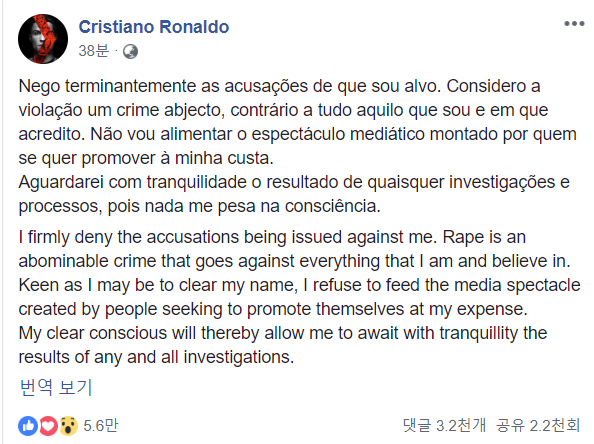The width and height of the screenshot is (594, 444).
Task: Click the globe public privacy icon
Action: (x=130, y=52)
